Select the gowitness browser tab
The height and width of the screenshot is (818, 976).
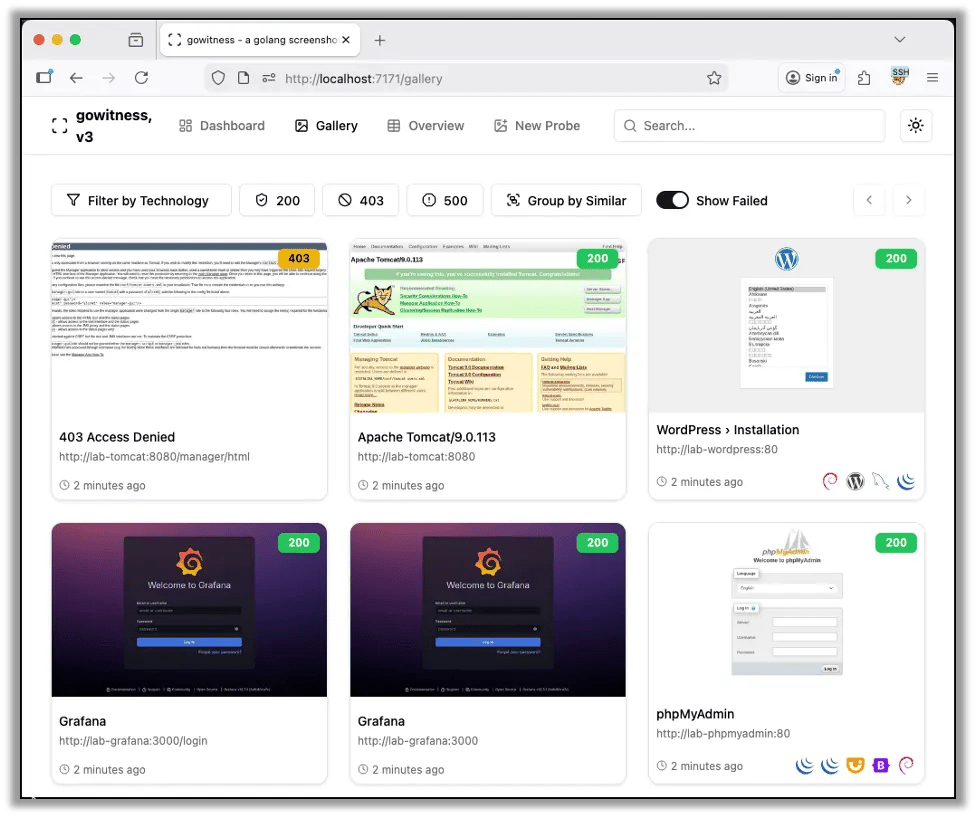pos(260,40)
